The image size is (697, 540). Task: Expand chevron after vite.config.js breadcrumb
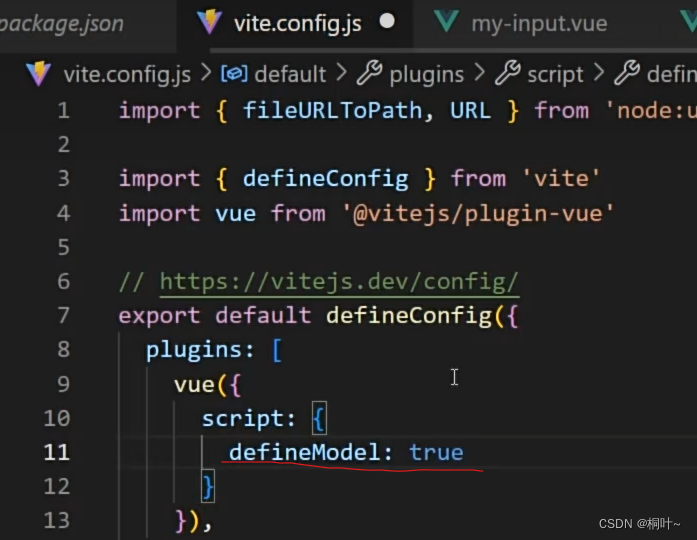[206, 72]
